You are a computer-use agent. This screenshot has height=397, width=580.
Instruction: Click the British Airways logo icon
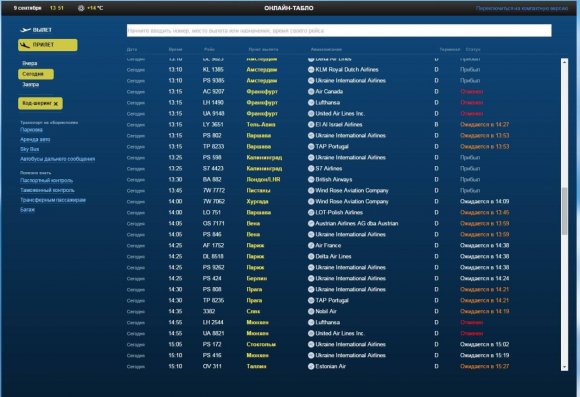(311, 179)
